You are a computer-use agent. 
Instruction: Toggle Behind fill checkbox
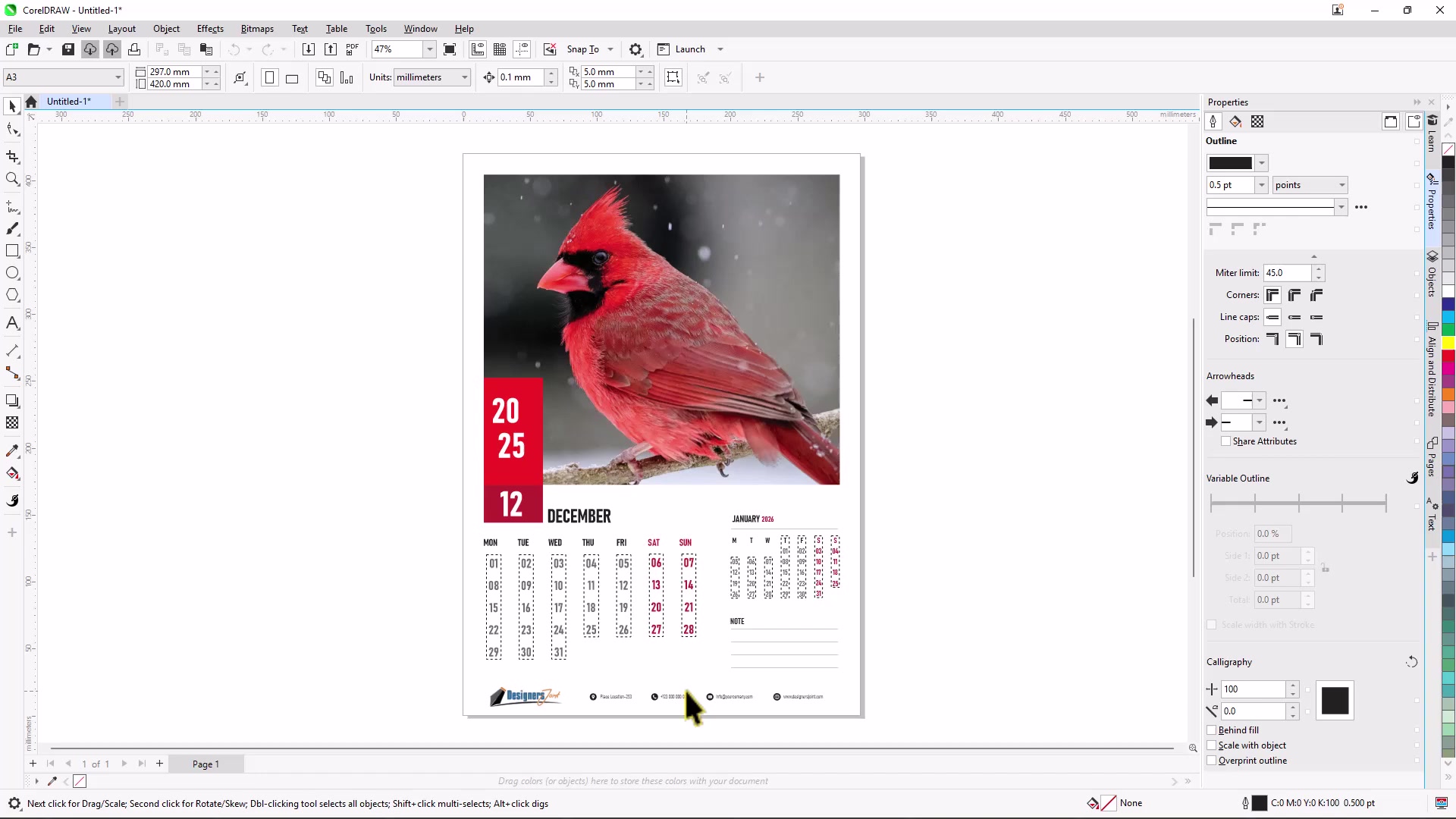(1212, 730)
